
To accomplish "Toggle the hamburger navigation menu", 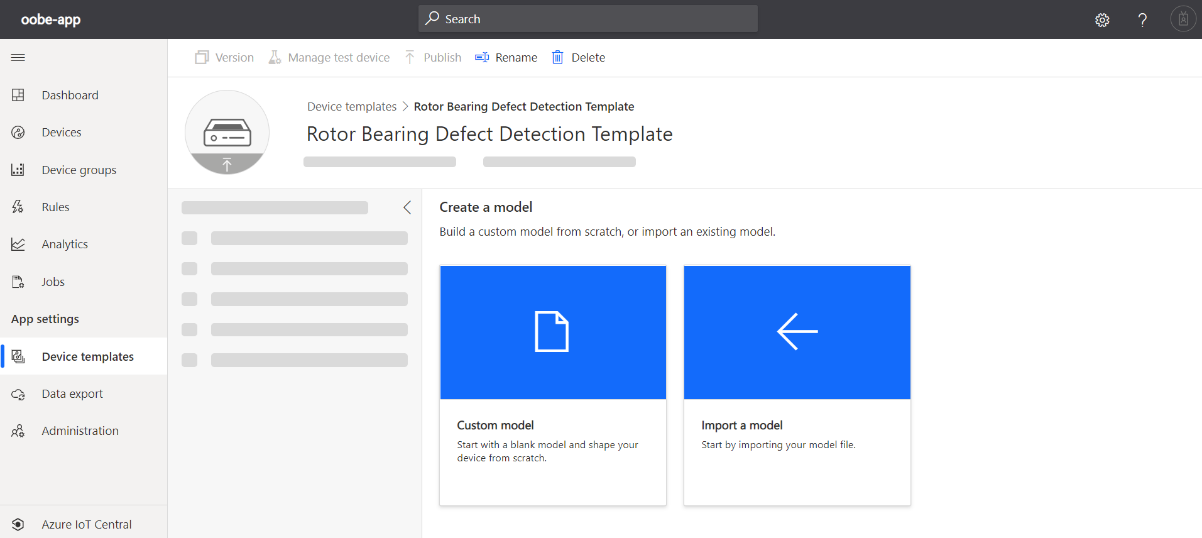I will pos(18,57).
